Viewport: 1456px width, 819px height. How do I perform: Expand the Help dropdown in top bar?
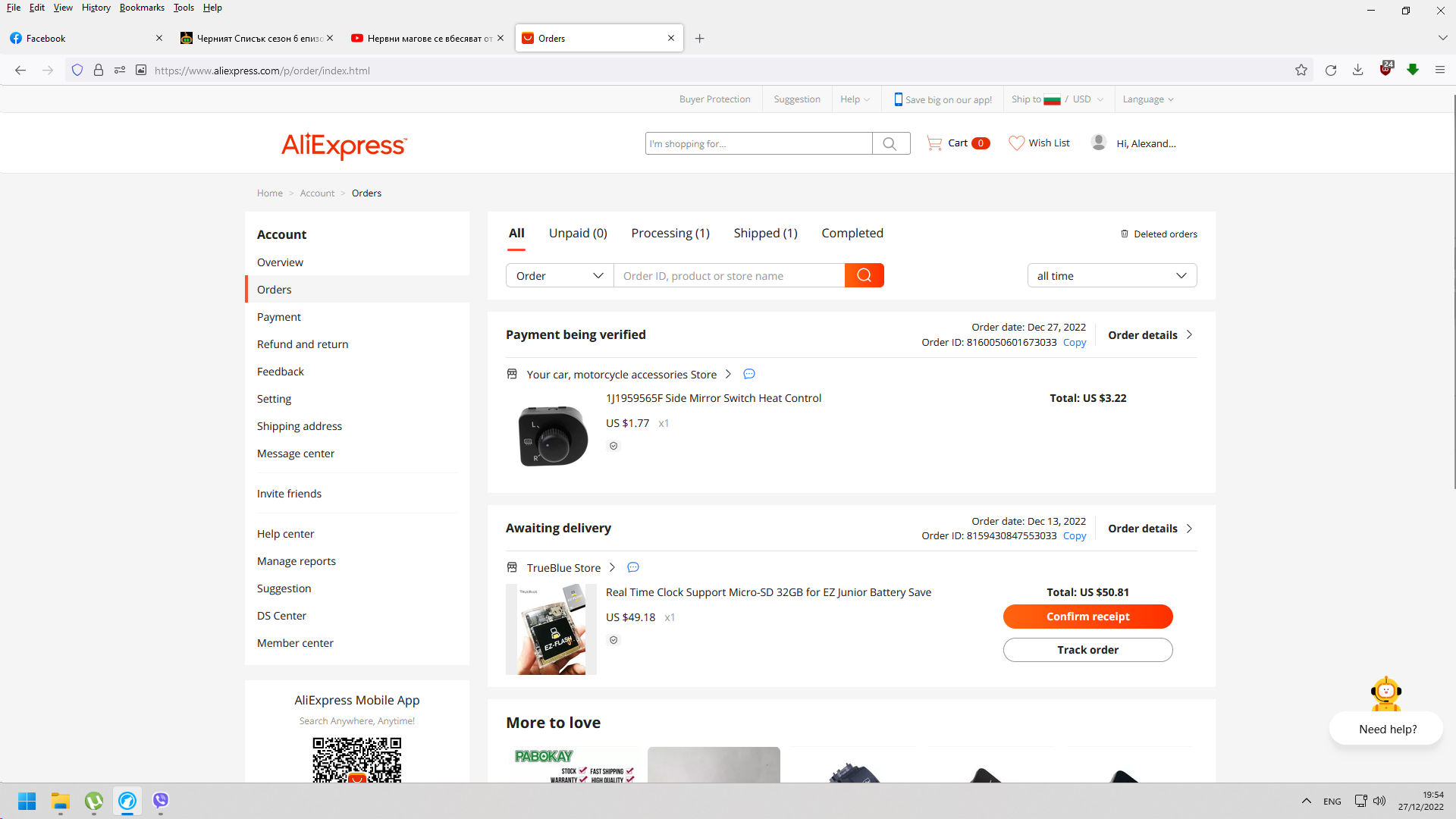pyautogui.click(x=855, y=99)
